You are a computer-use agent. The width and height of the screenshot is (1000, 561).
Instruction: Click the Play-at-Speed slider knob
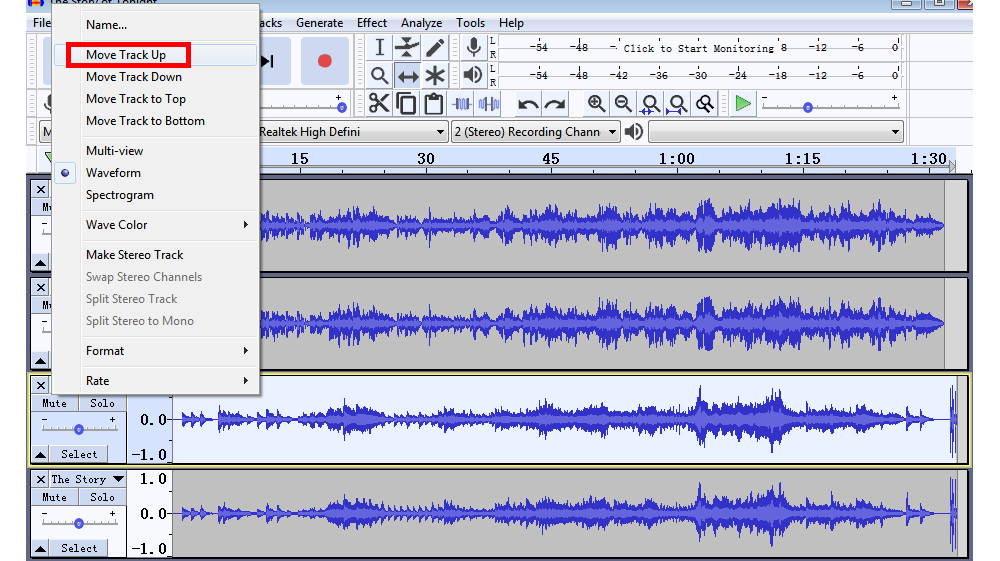click(807, 107)
